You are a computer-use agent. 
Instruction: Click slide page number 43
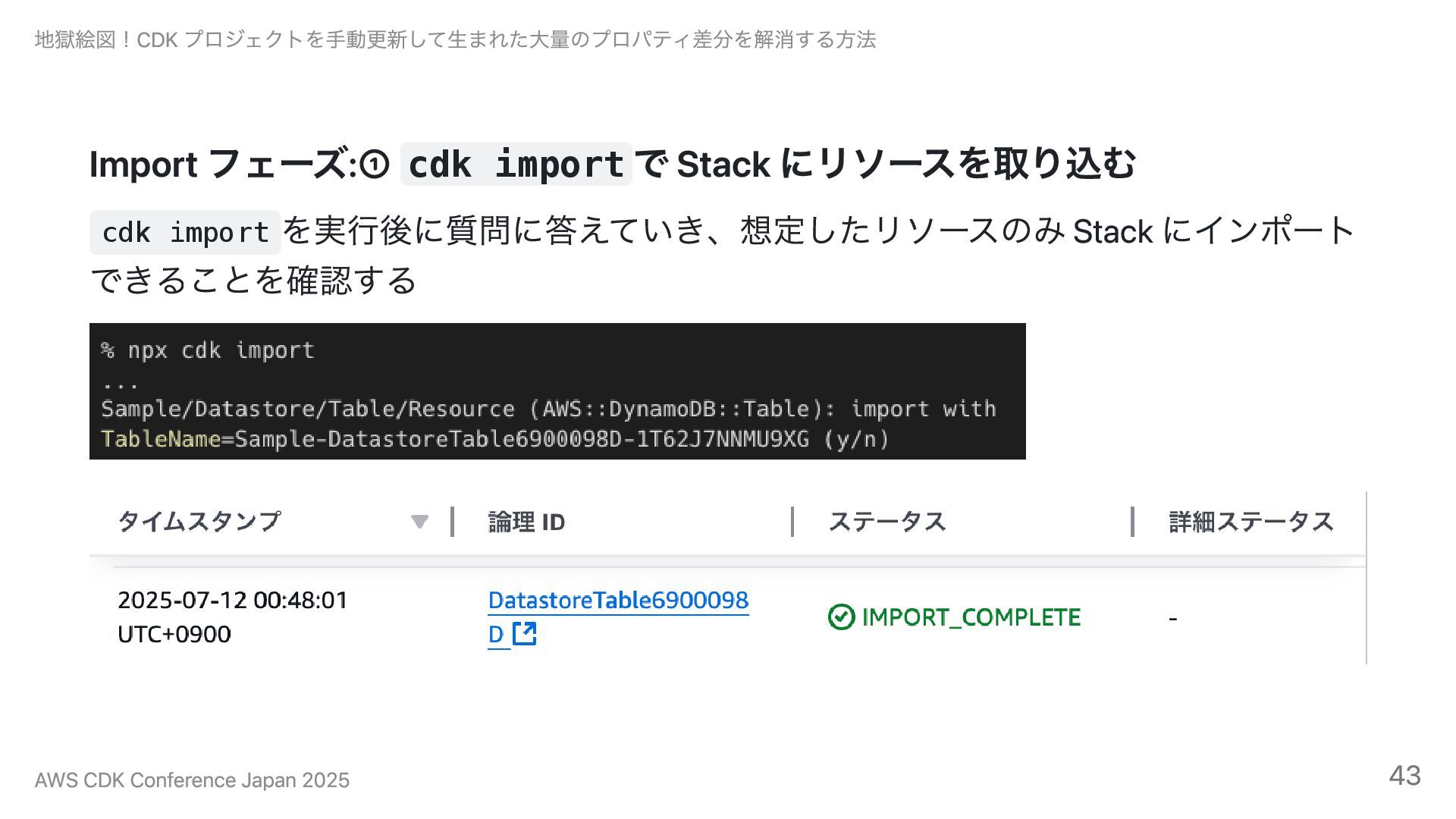coord(1404,775)
